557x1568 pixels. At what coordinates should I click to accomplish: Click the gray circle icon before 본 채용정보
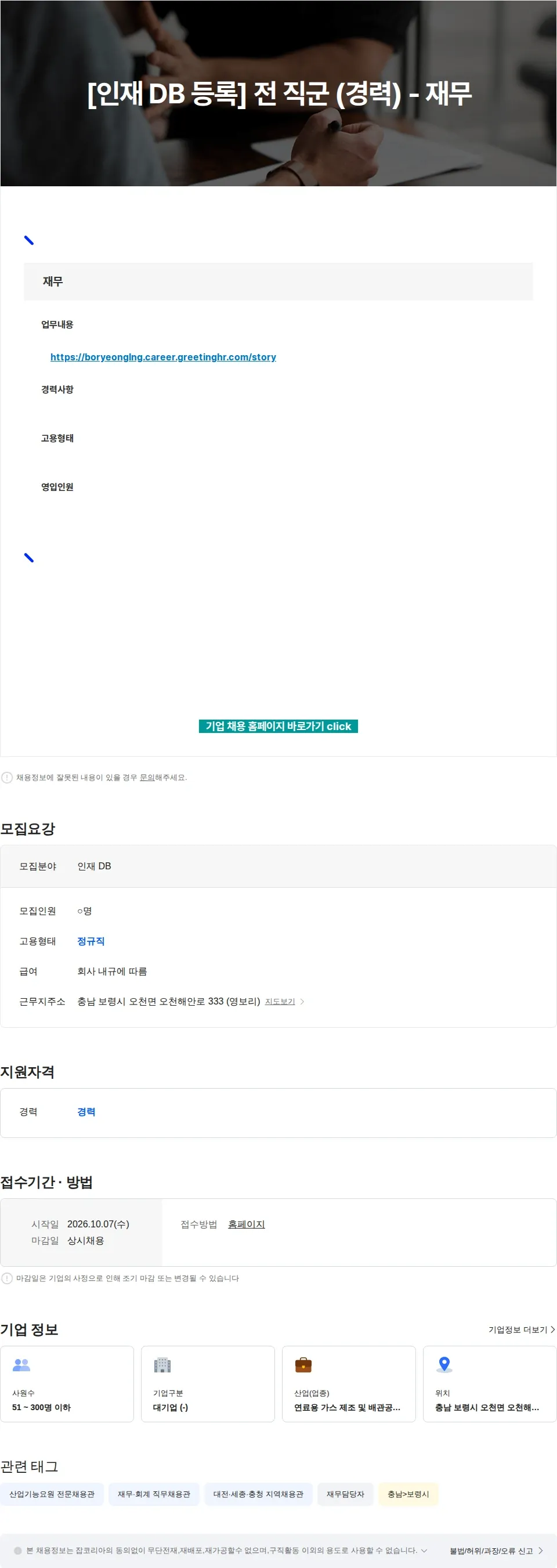click(17, 1551)
